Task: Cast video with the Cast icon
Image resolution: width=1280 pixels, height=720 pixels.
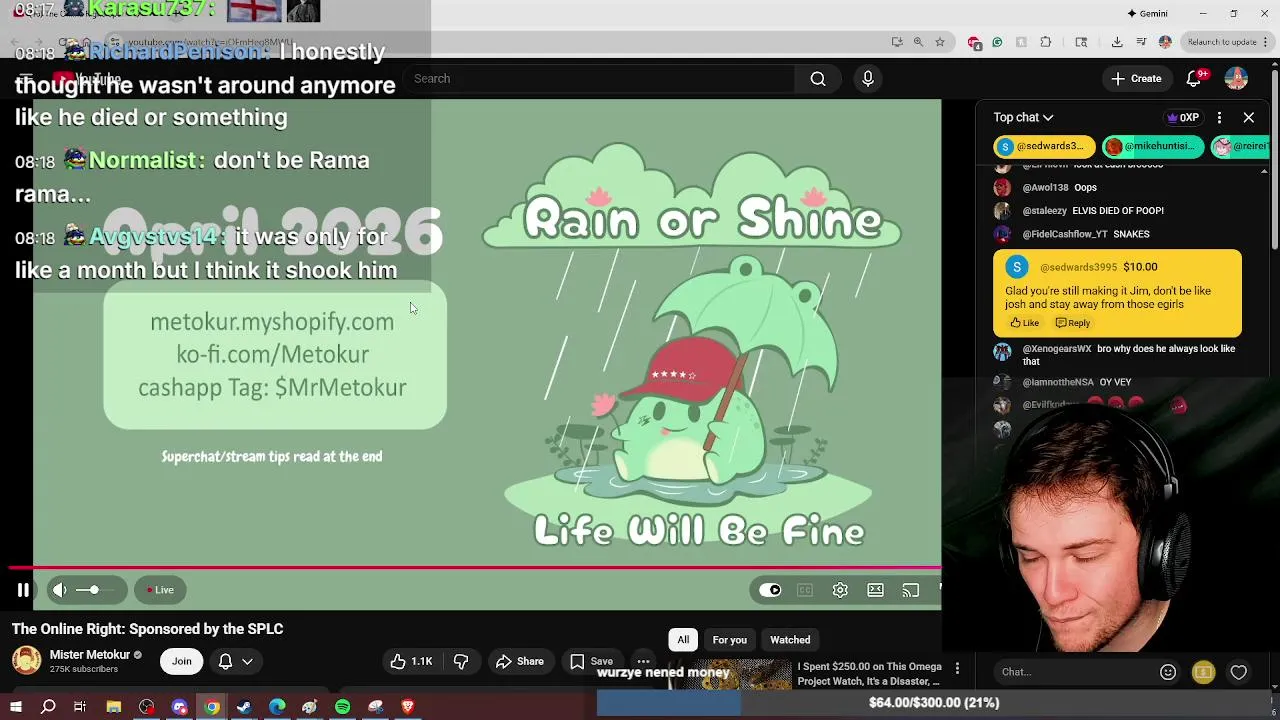Action: click(x=910, y=590)
